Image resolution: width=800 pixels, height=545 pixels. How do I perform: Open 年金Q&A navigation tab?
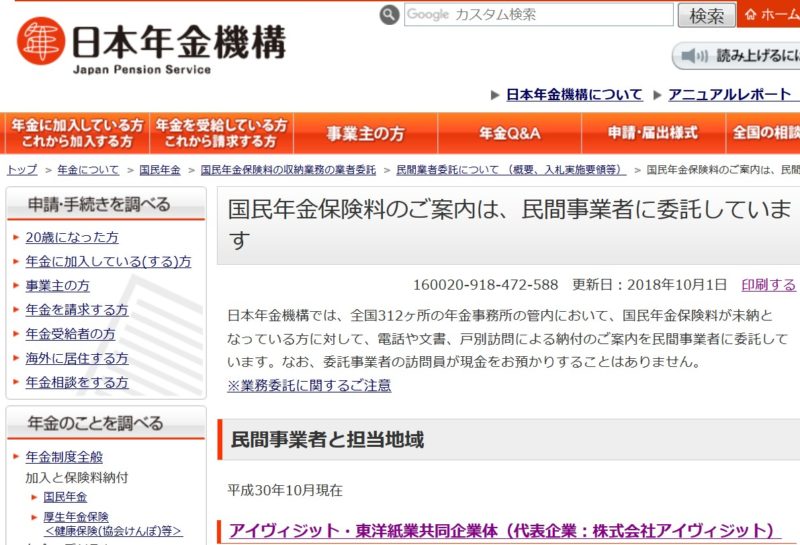(x=509, y=133)
